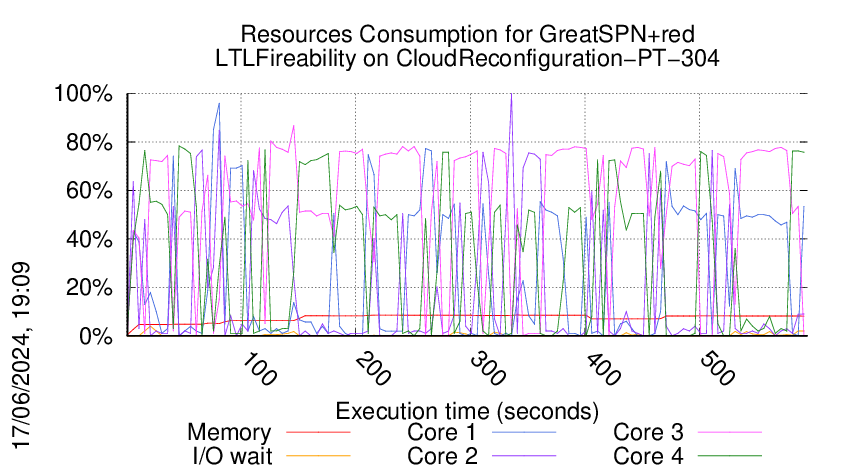850x475 pixels.
Task: Click the Core 2 spike reaching 100%
Action: point(511,95)
